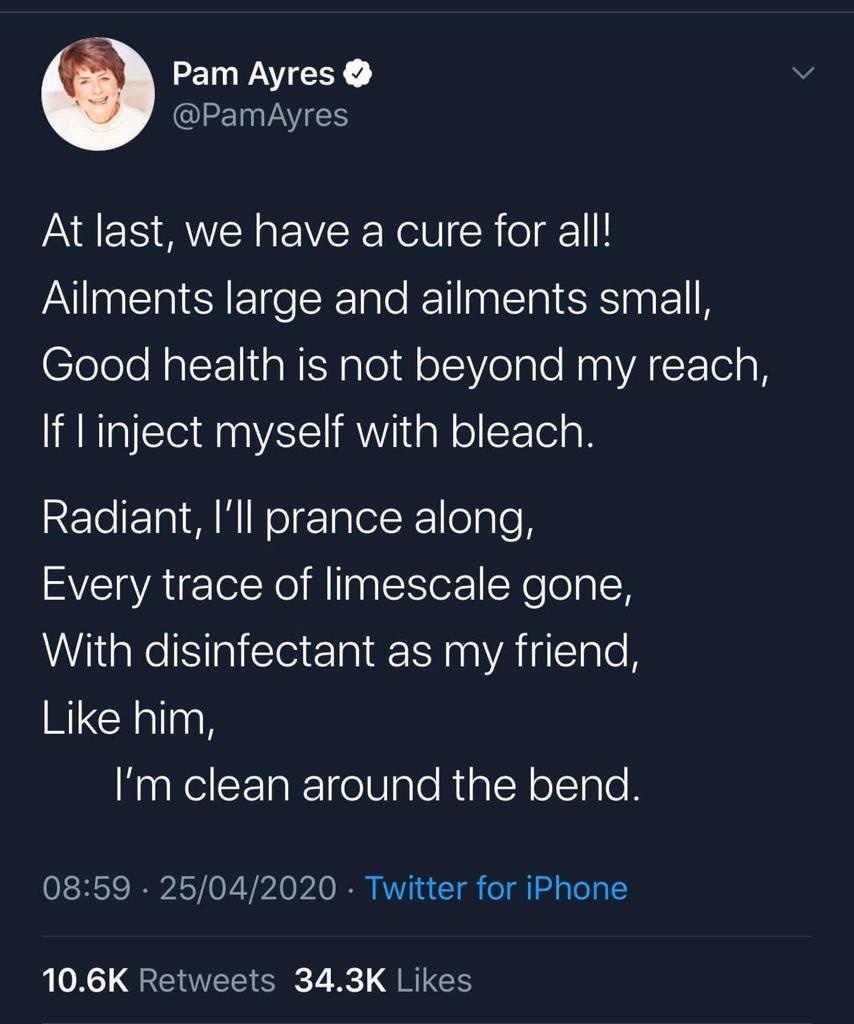Viewport: 854px width, 1024px height.
Task: View the 34.3K Likes list
Action: point(383,980)
